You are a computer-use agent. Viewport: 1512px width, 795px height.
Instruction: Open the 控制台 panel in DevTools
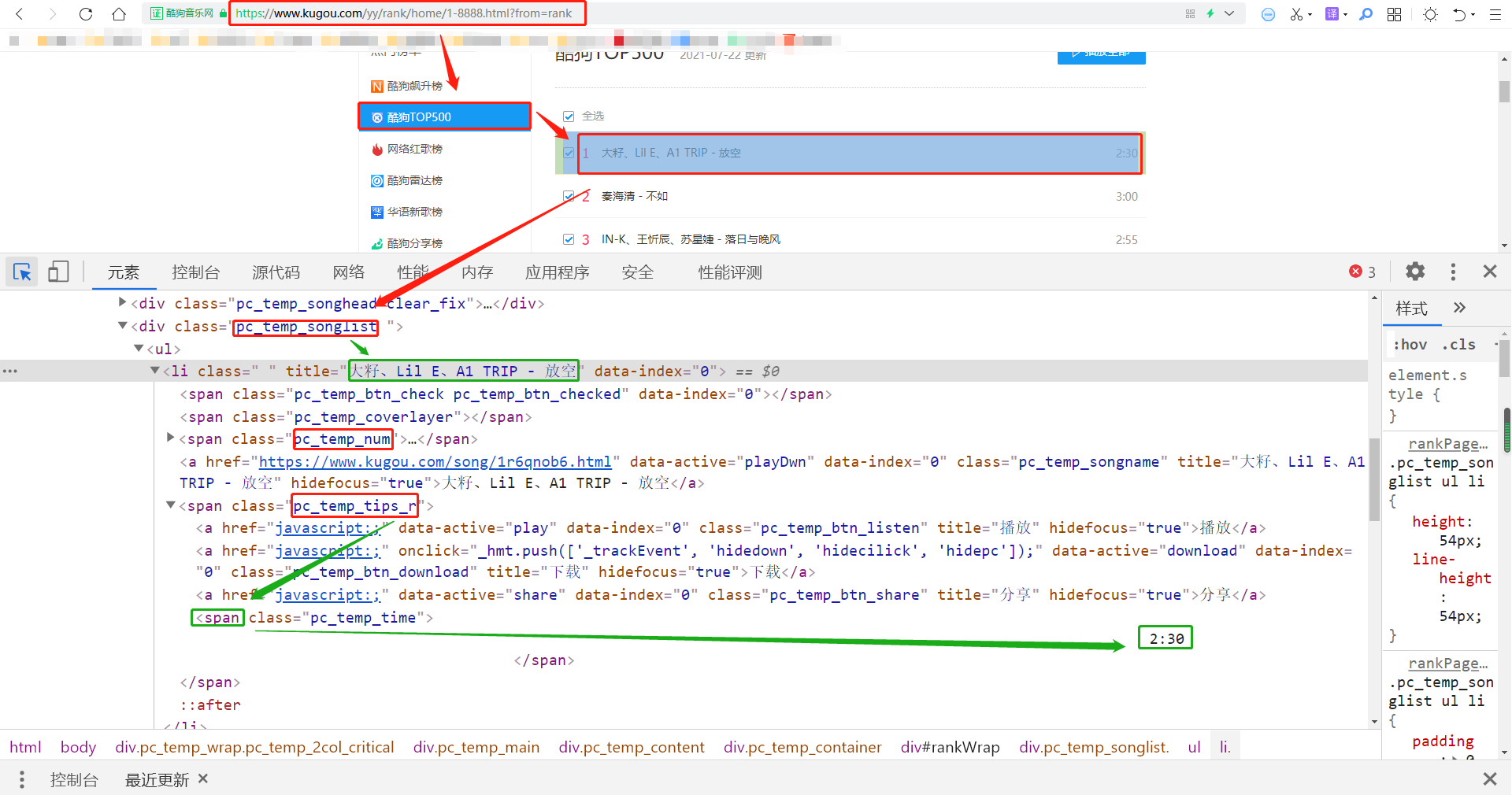195,272
